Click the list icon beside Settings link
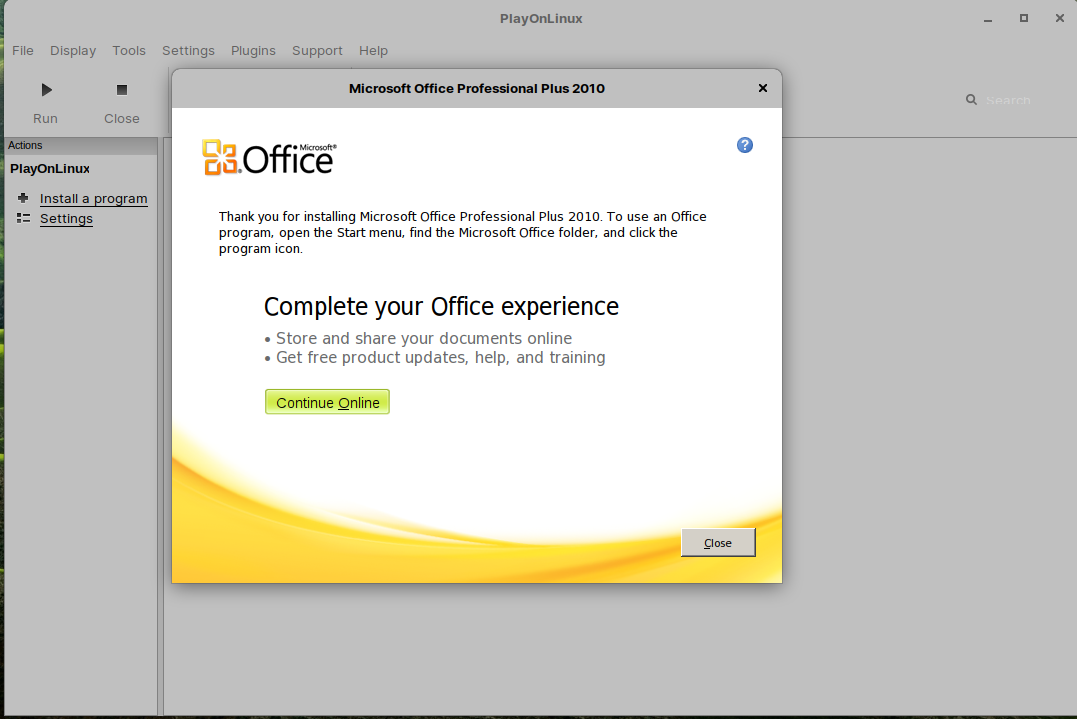Screen dimensions: 1077x719 23,218
